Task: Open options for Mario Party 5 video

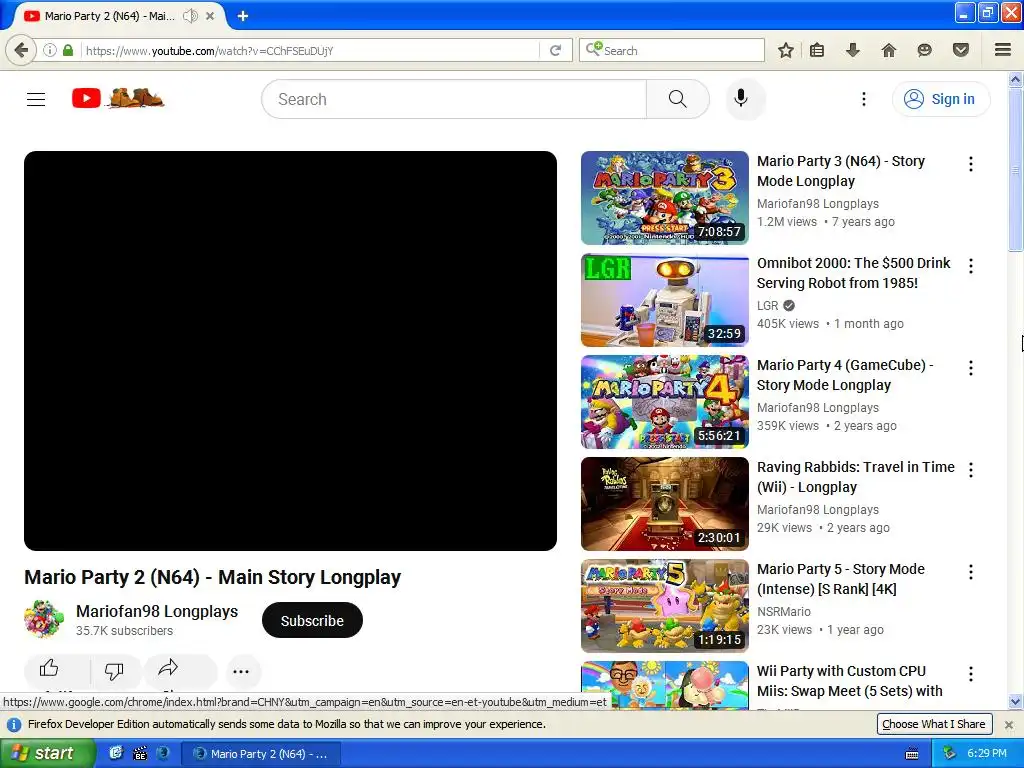Action: (x=971, y=571)
